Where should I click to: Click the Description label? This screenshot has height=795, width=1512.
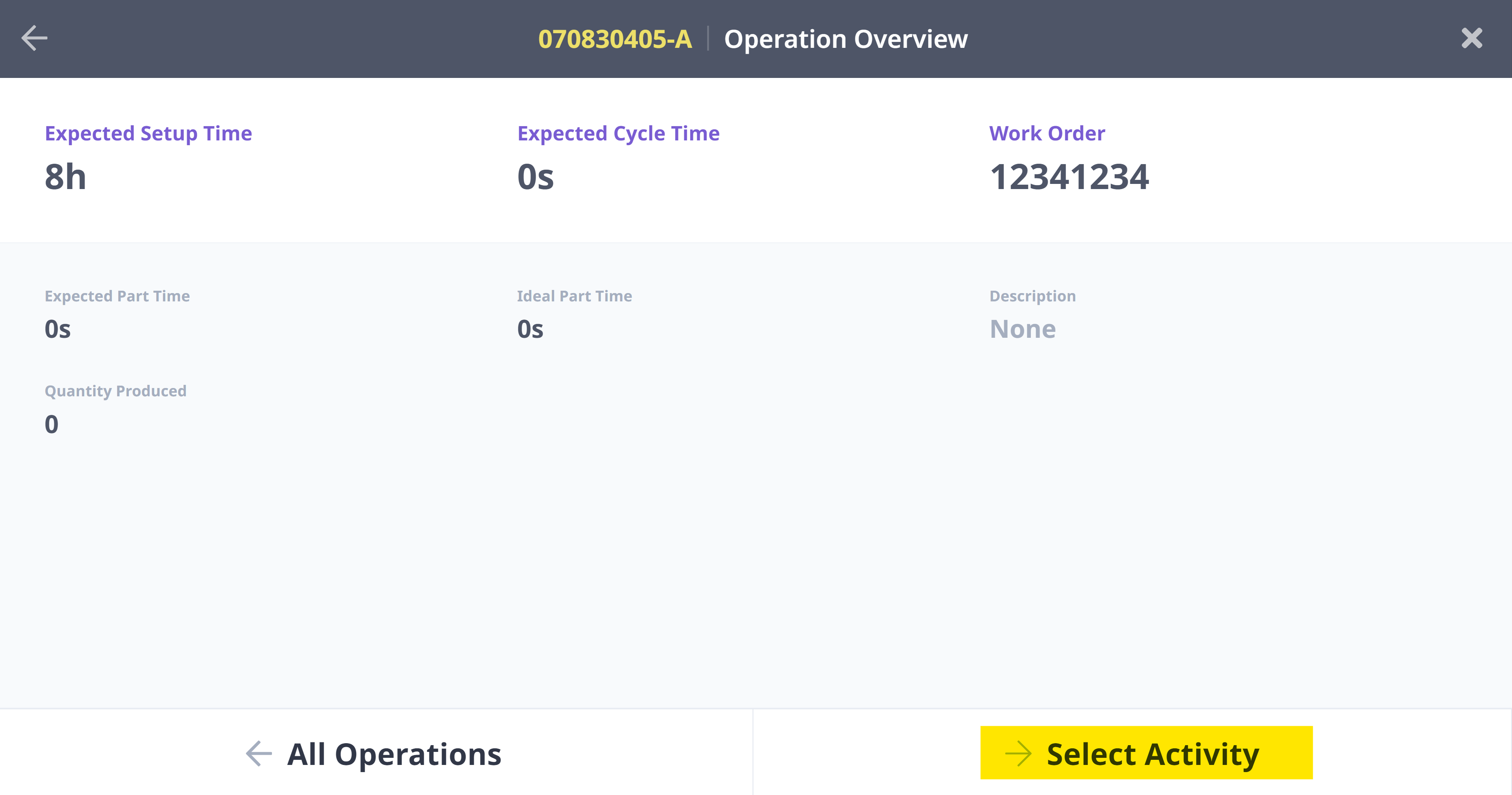[1033, 296]
